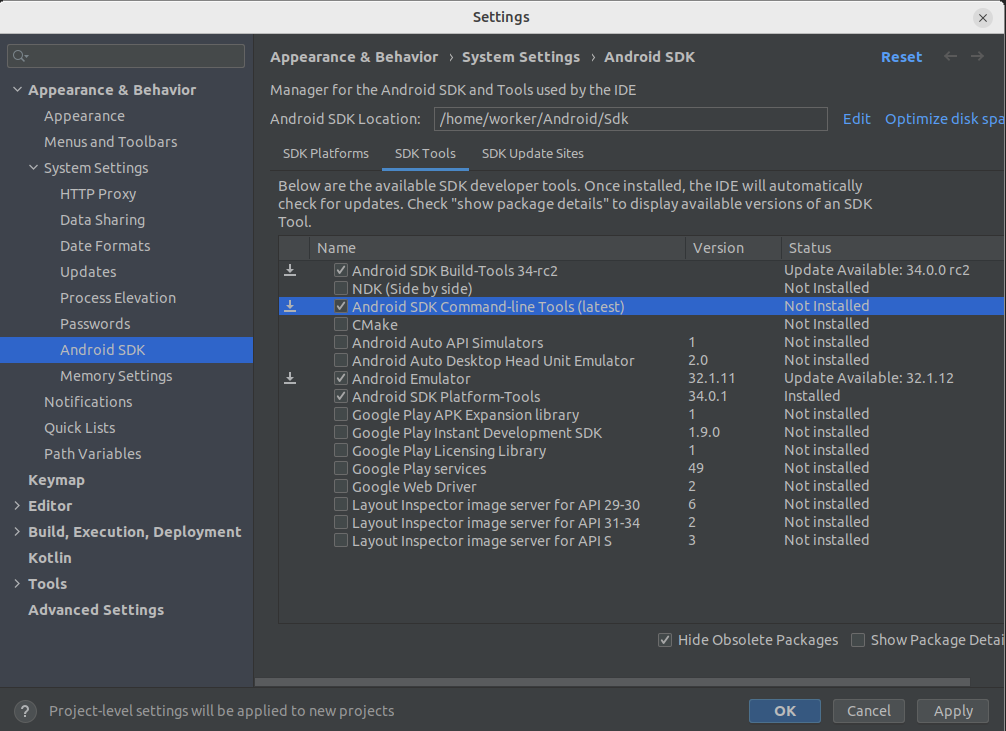Click the Reset link
Screen dimensions: 1006x731
pyautogui.click(x=901, y=56)
